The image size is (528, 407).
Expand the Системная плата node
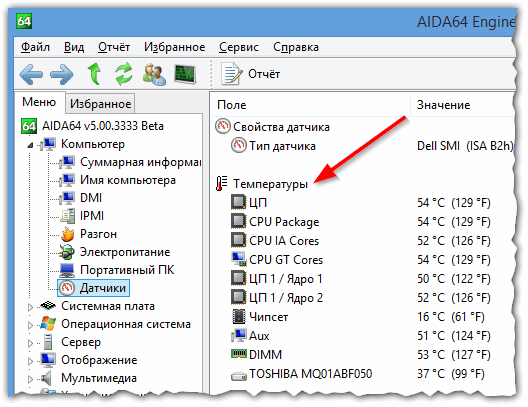coord(30,307)
